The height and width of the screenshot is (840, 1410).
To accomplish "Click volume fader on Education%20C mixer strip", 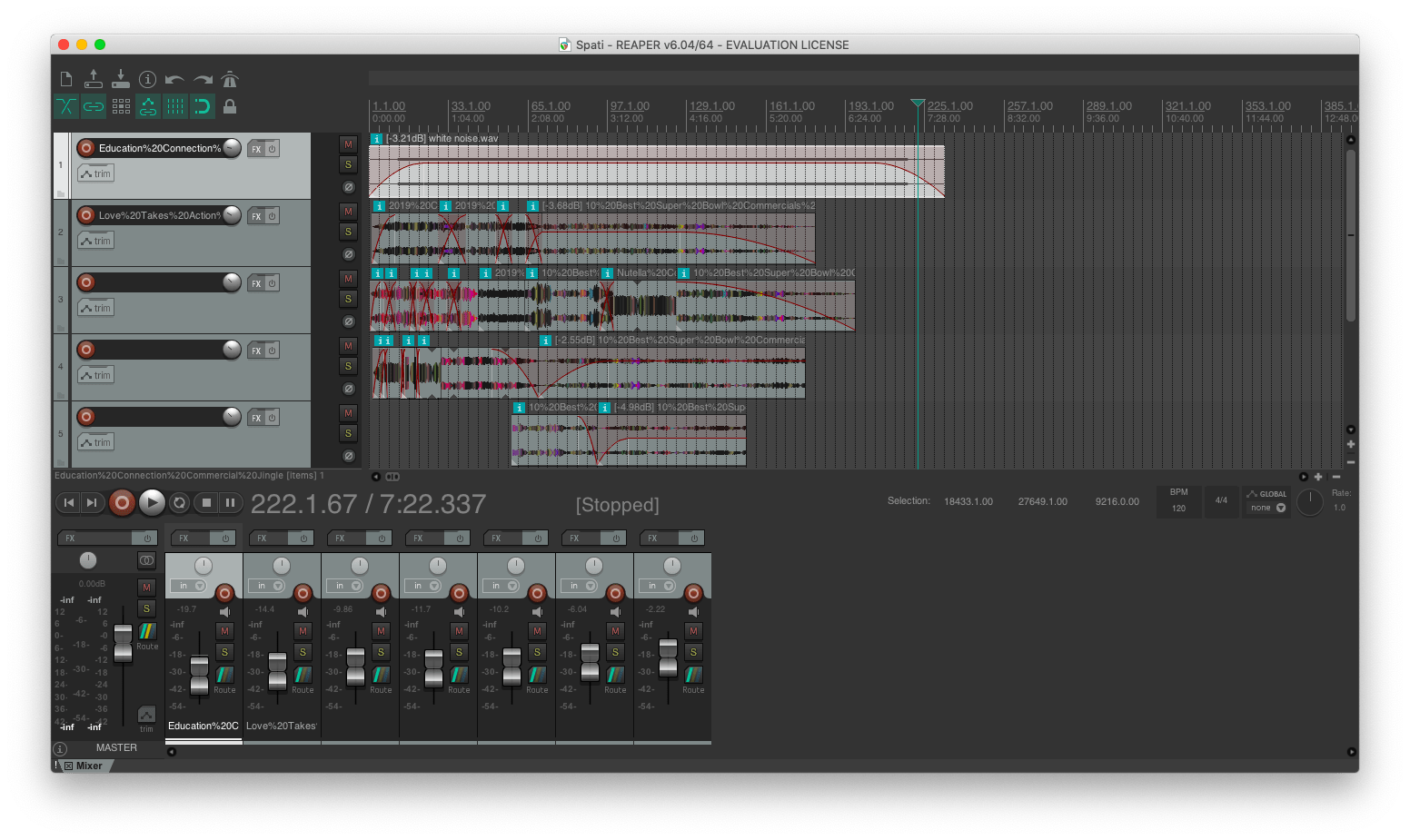I will tap(199, 675).
